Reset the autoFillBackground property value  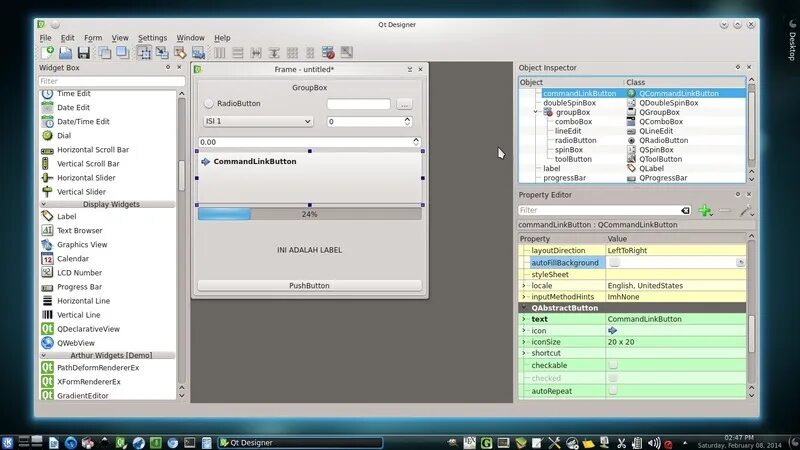coord(740,262)
